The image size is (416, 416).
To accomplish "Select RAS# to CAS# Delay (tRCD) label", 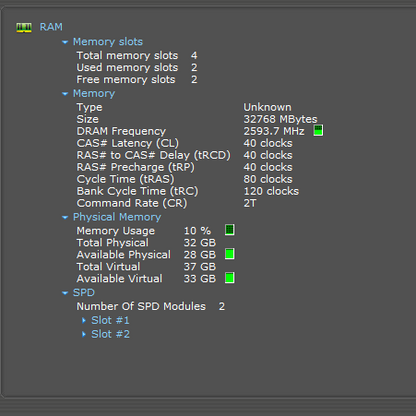I will click(153, 155).
